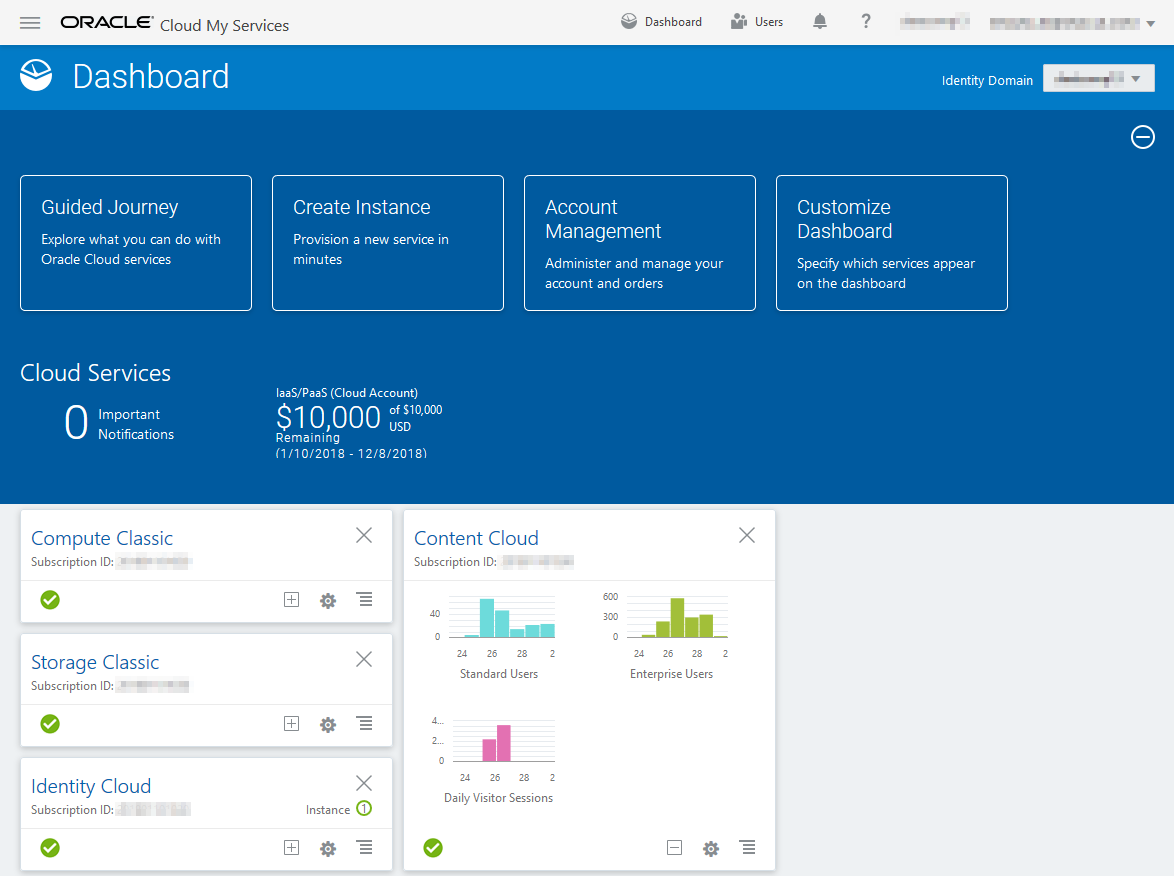Click the Dashboard globe icon in the blue header
The image size is (1174, 876).
(629, 21)
